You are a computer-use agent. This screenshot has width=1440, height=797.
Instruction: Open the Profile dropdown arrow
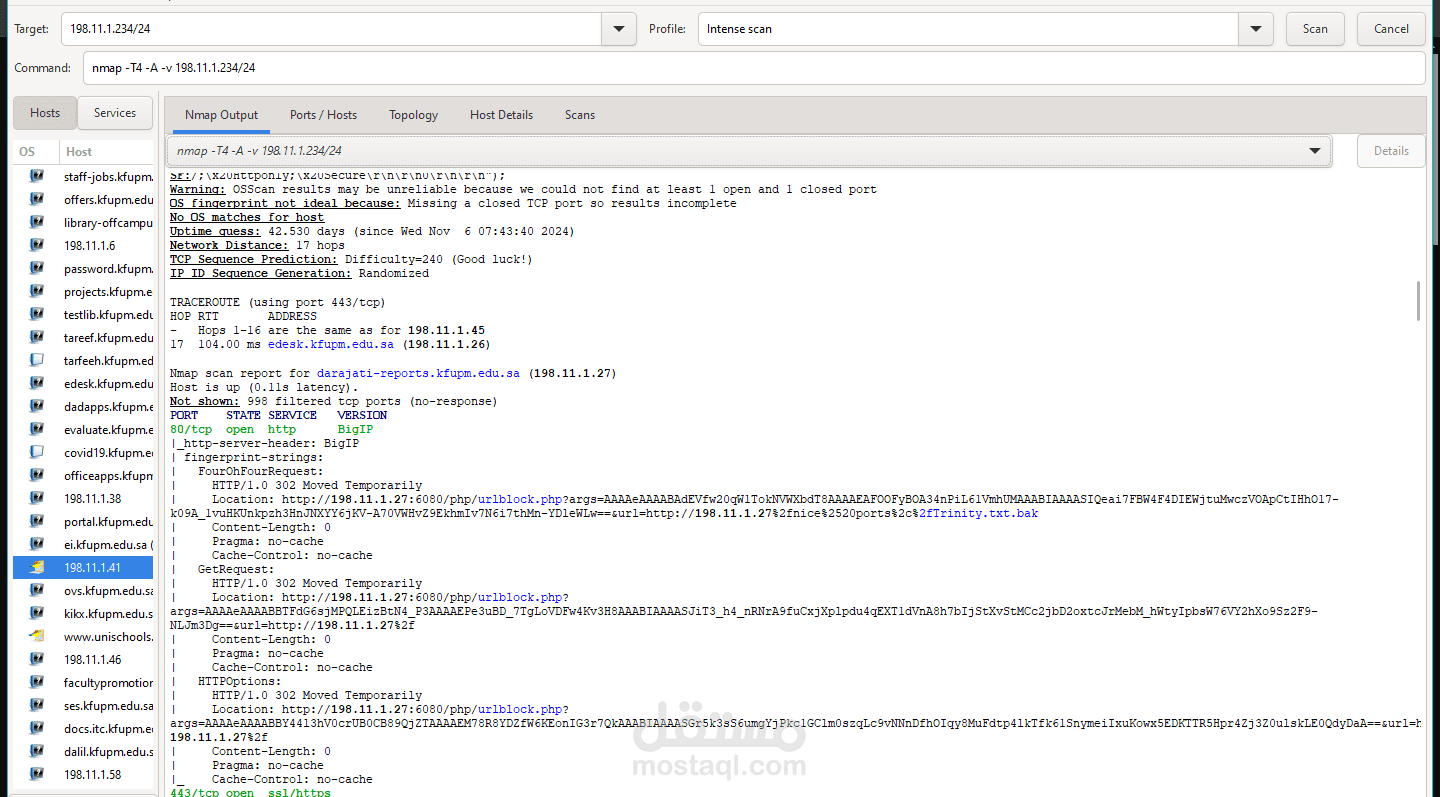pyautogui.click(x=1256, y=29)
